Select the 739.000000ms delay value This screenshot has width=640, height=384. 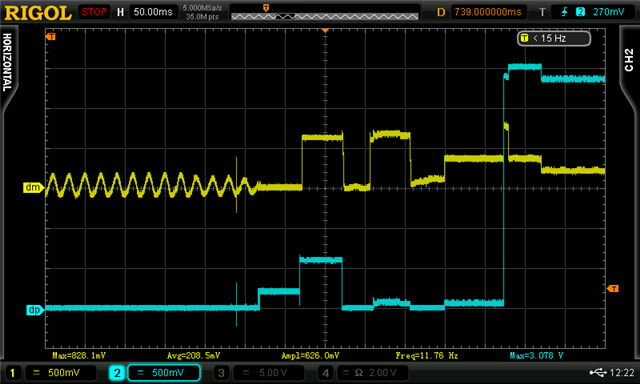point(488,12)
